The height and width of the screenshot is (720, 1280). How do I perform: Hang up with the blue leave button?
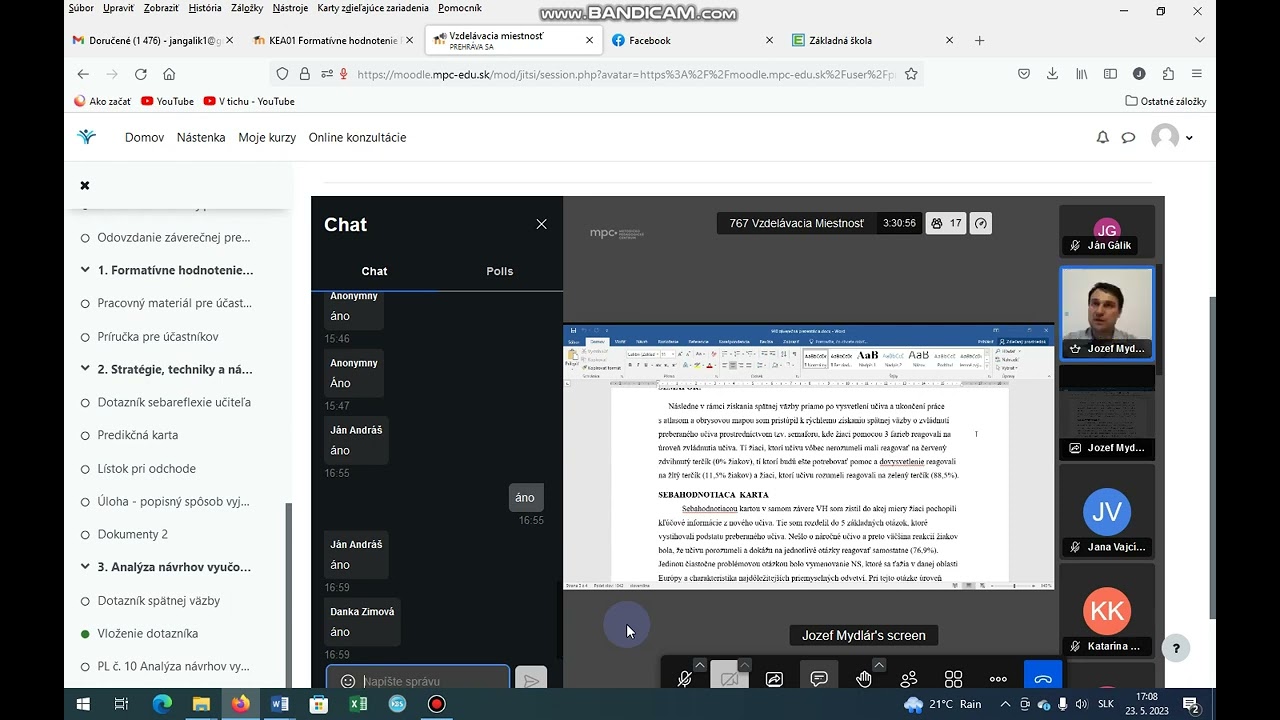(x=1043, y=677)
